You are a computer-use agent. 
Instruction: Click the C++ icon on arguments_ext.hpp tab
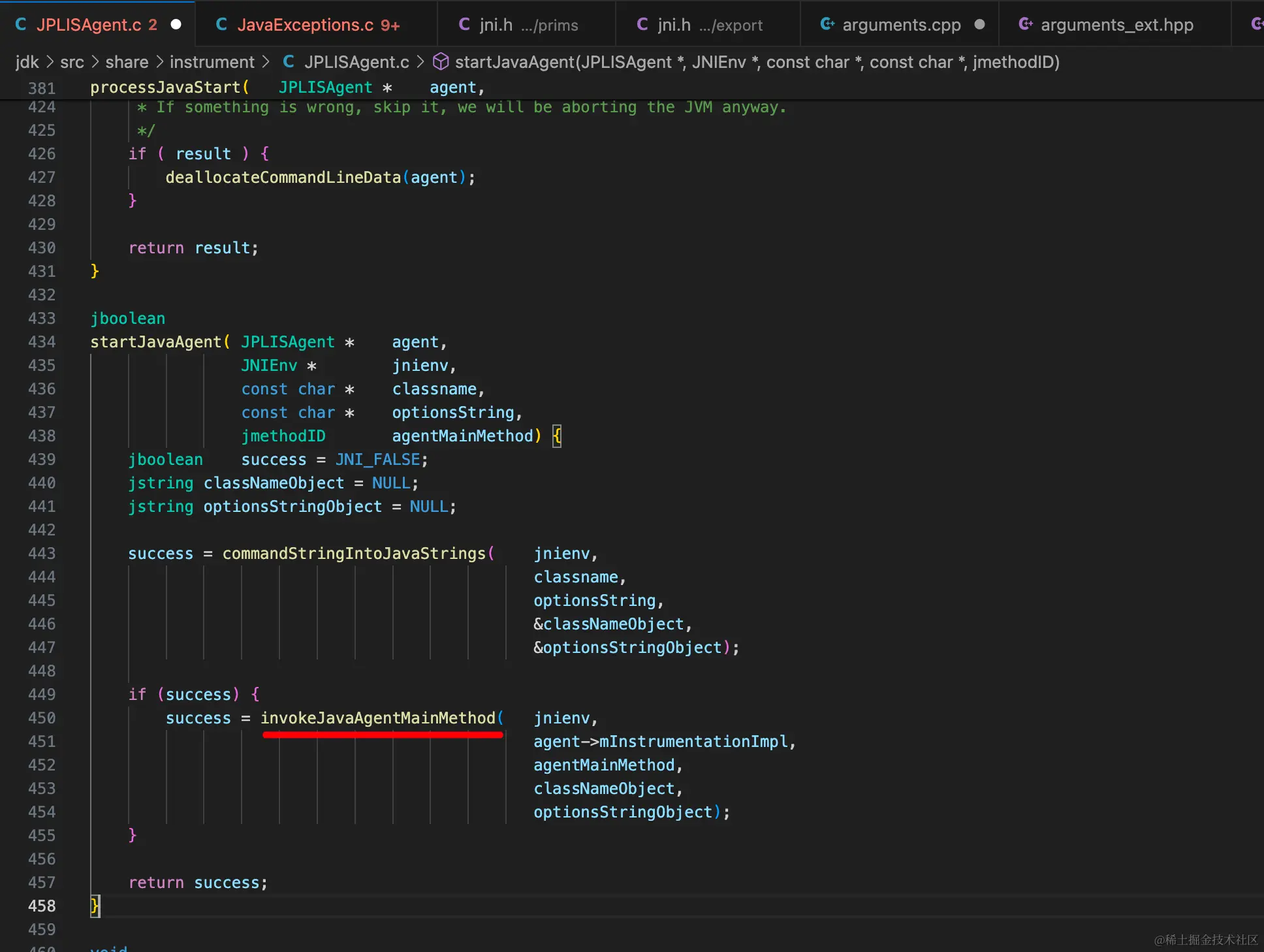1026,25
